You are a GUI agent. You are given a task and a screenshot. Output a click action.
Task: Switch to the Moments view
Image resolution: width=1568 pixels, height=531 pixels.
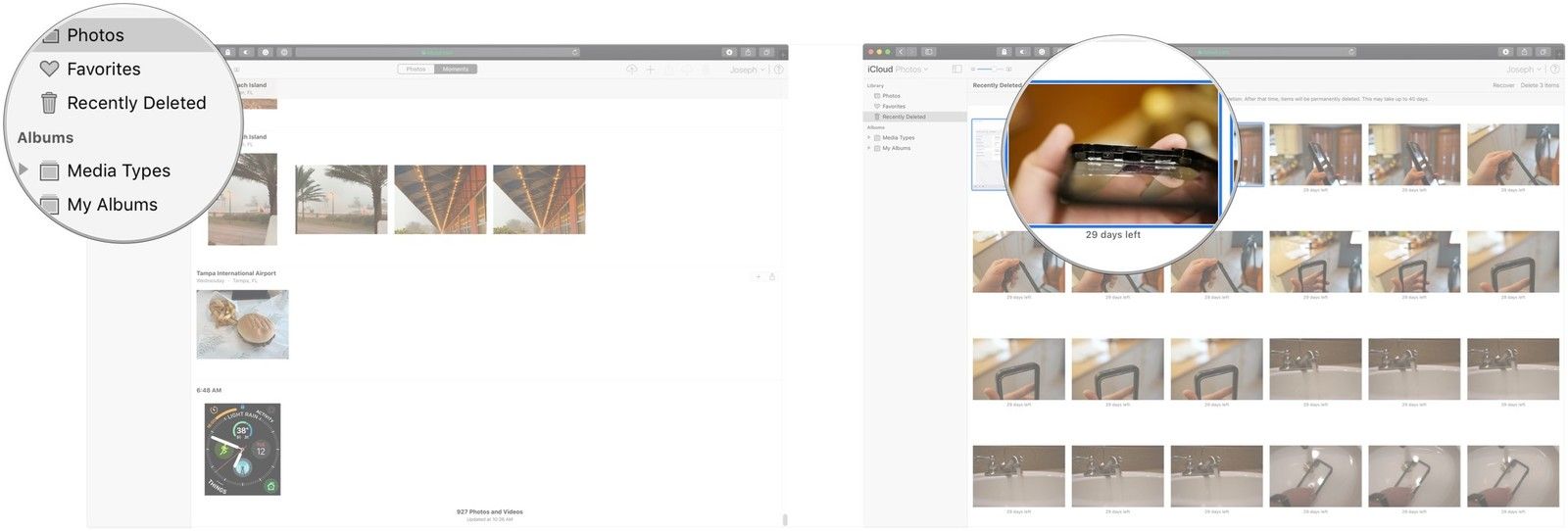point(455,70)
